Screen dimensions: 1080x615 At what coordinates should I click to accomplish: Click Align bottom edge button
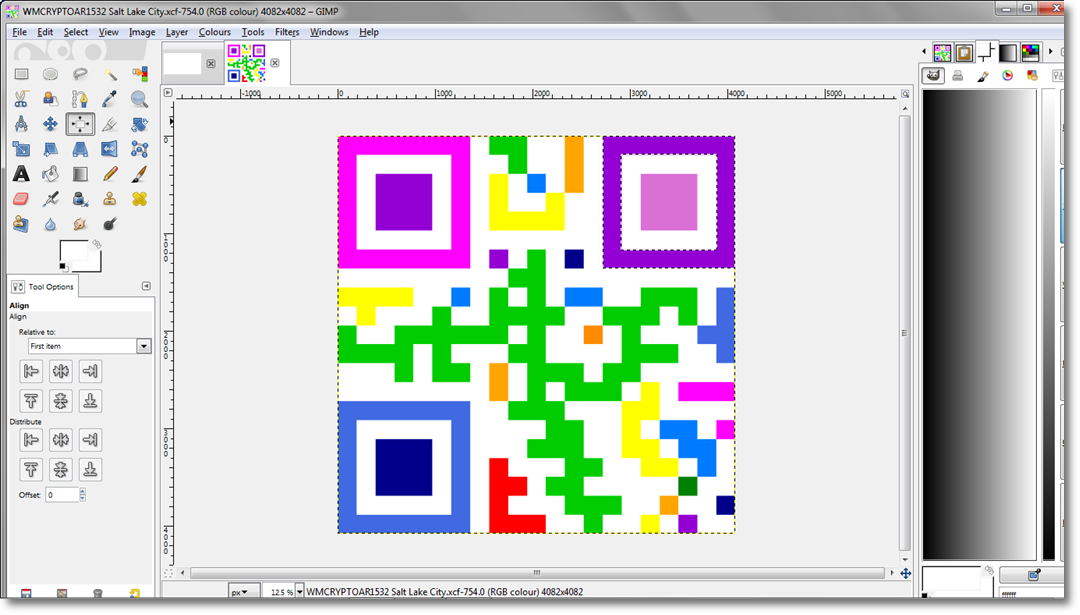(90, 401)
